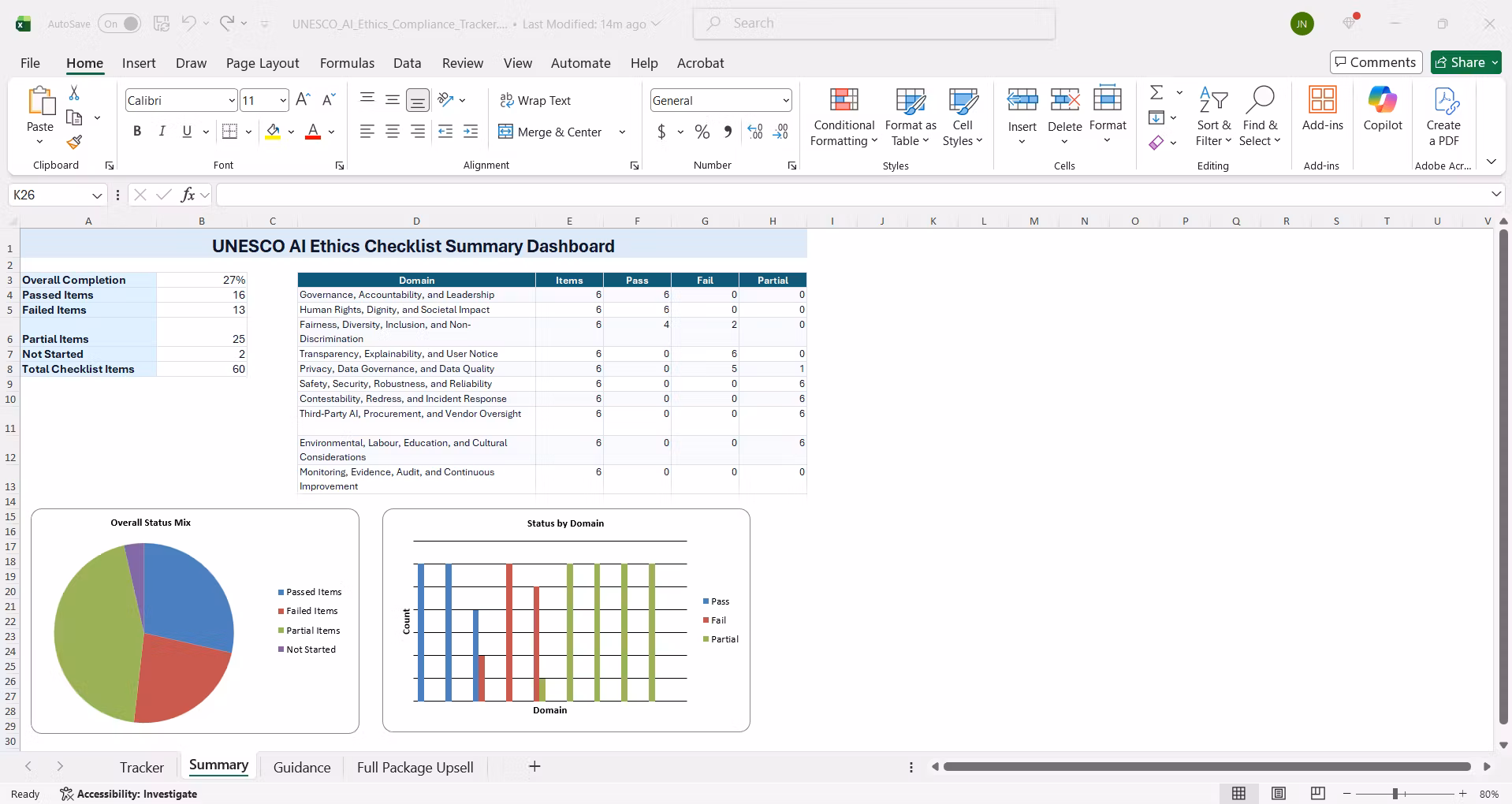
Task: Apply top vertical alignment
Action: [x=367, y=99]
